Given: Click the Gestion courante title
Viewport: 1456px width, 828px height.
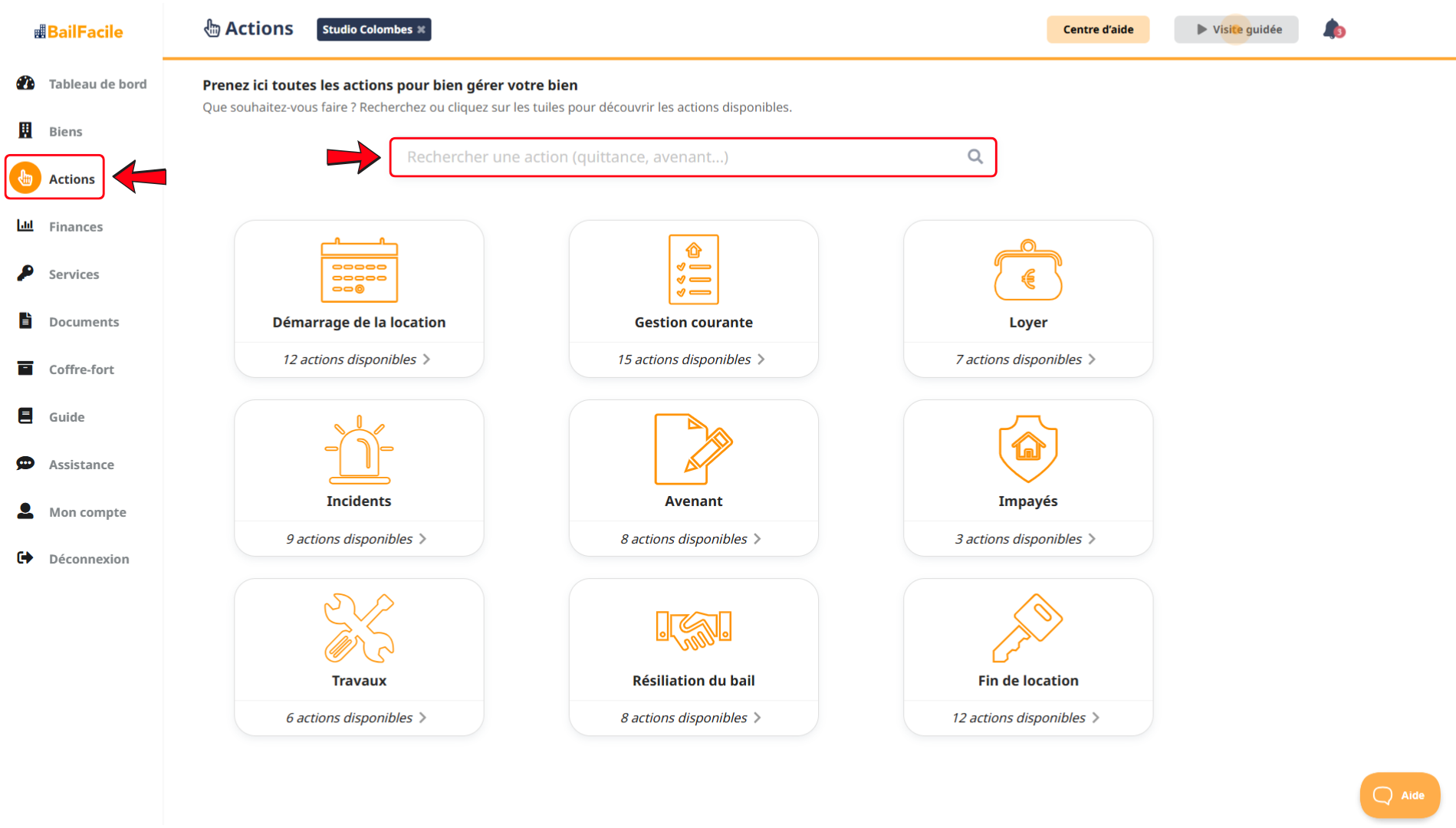Looking at the screenshot, I should [x=693, y=322].
